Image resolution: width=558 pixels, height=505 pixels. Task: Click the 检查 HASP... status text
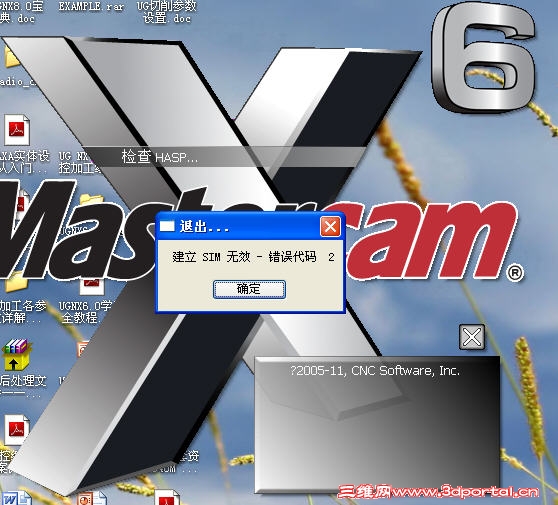point(159,157)
